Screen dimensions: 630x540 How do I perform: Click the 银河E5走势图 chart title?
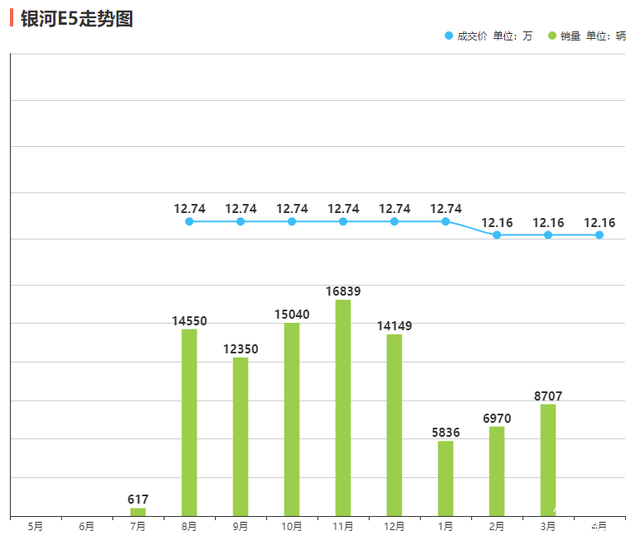77,19
